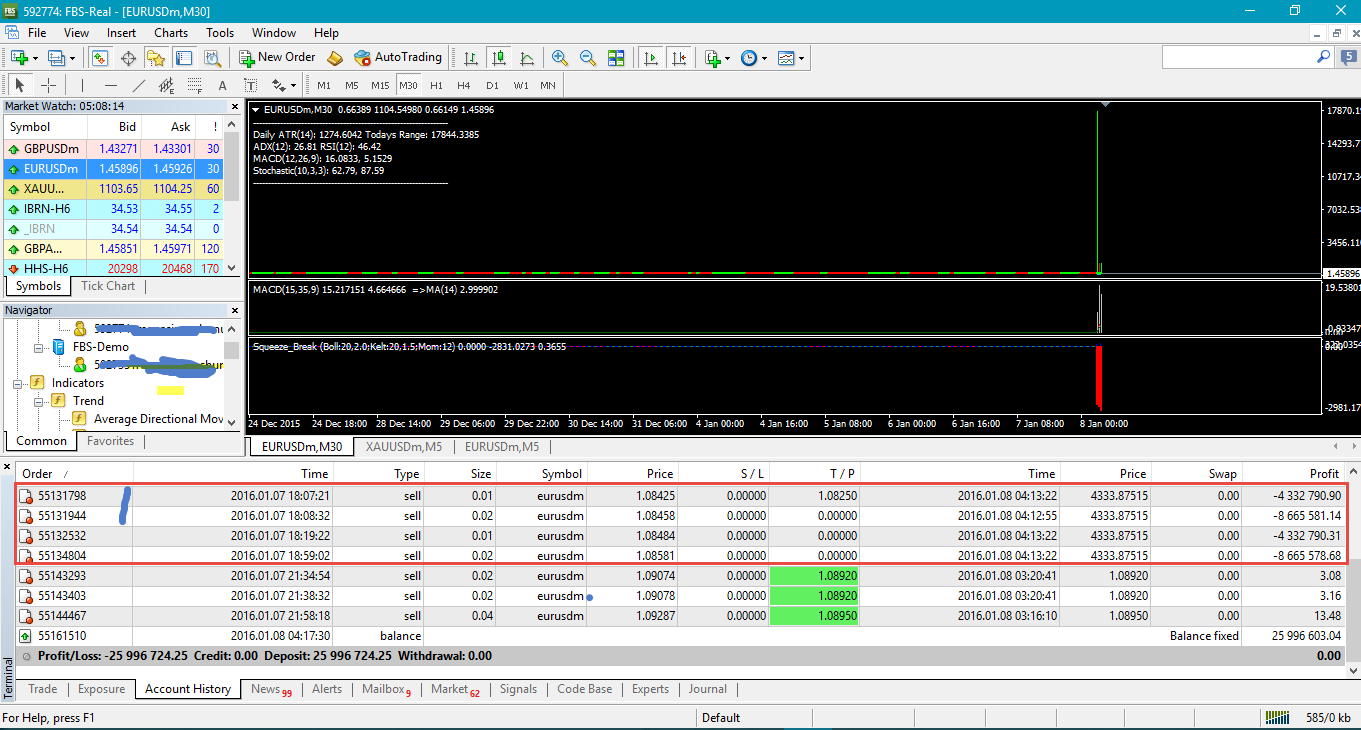Toggle the Market Watch window icon
The height and width of the screenshot is (730, 1361).
pos(100,58)
